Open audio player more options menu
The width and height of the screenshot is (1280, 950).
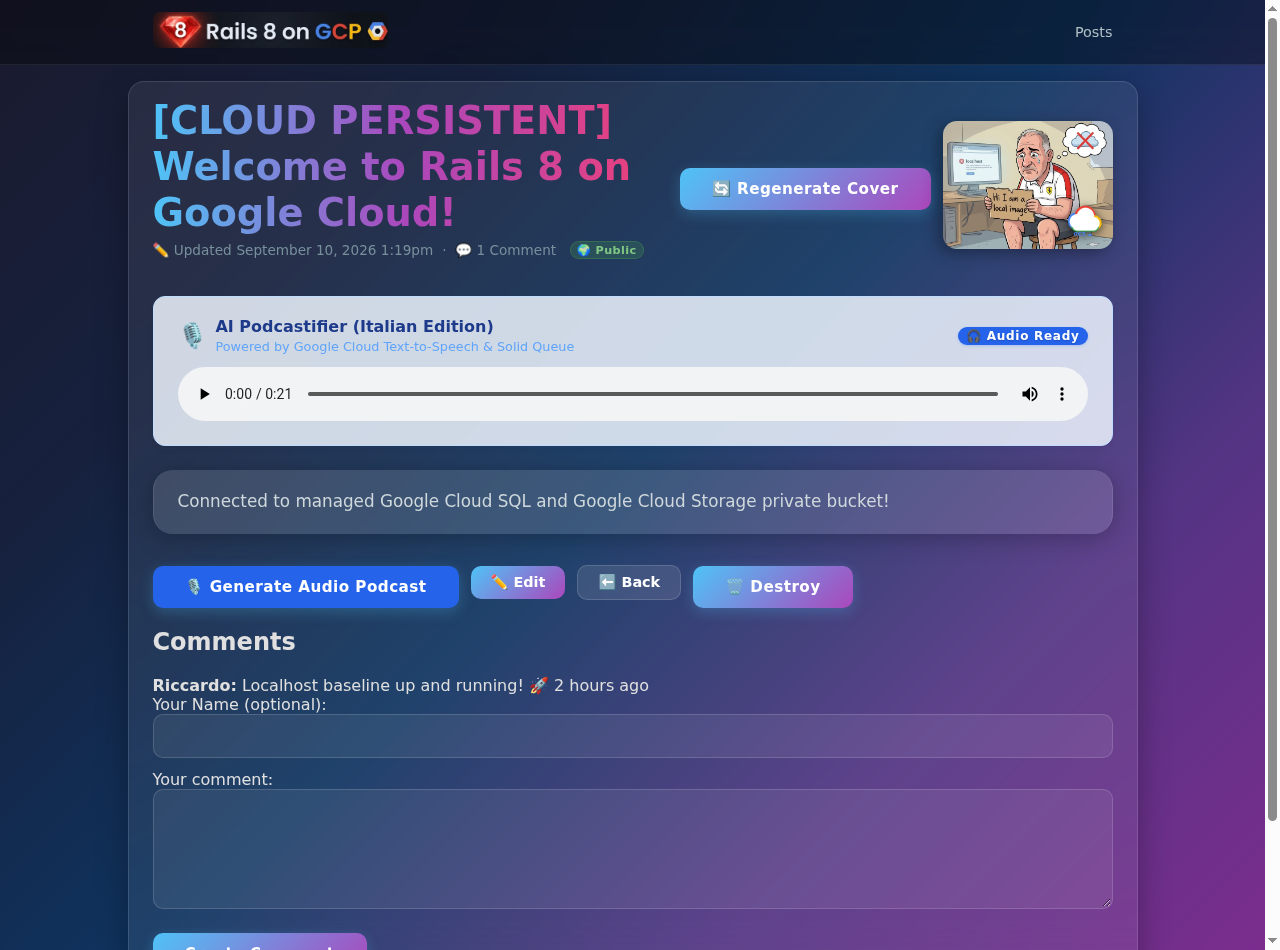click(x=1062, y=394)
